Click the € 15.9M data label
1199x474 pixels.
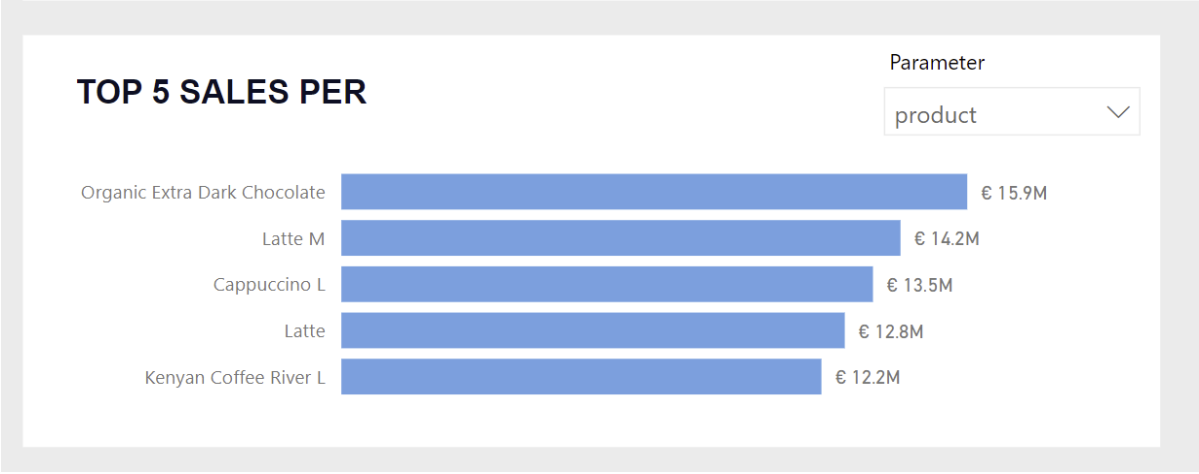[x=1014, y=193]
